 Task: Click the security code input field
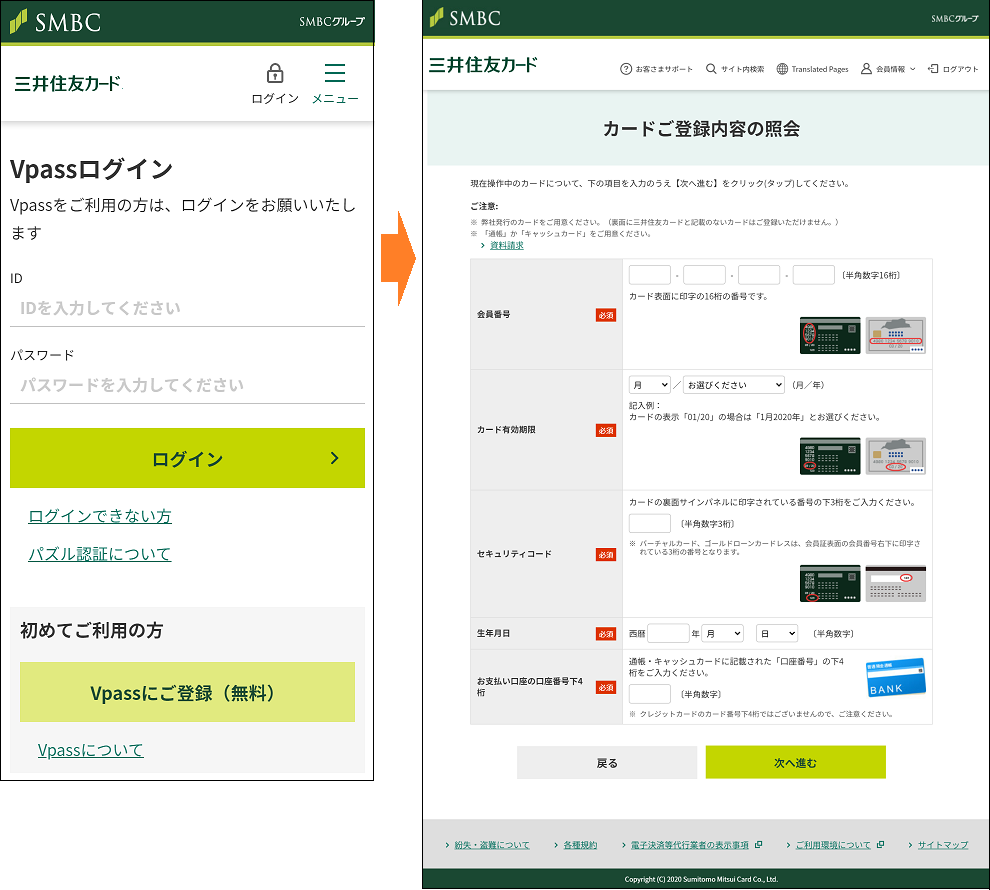[x=649, y=523]
